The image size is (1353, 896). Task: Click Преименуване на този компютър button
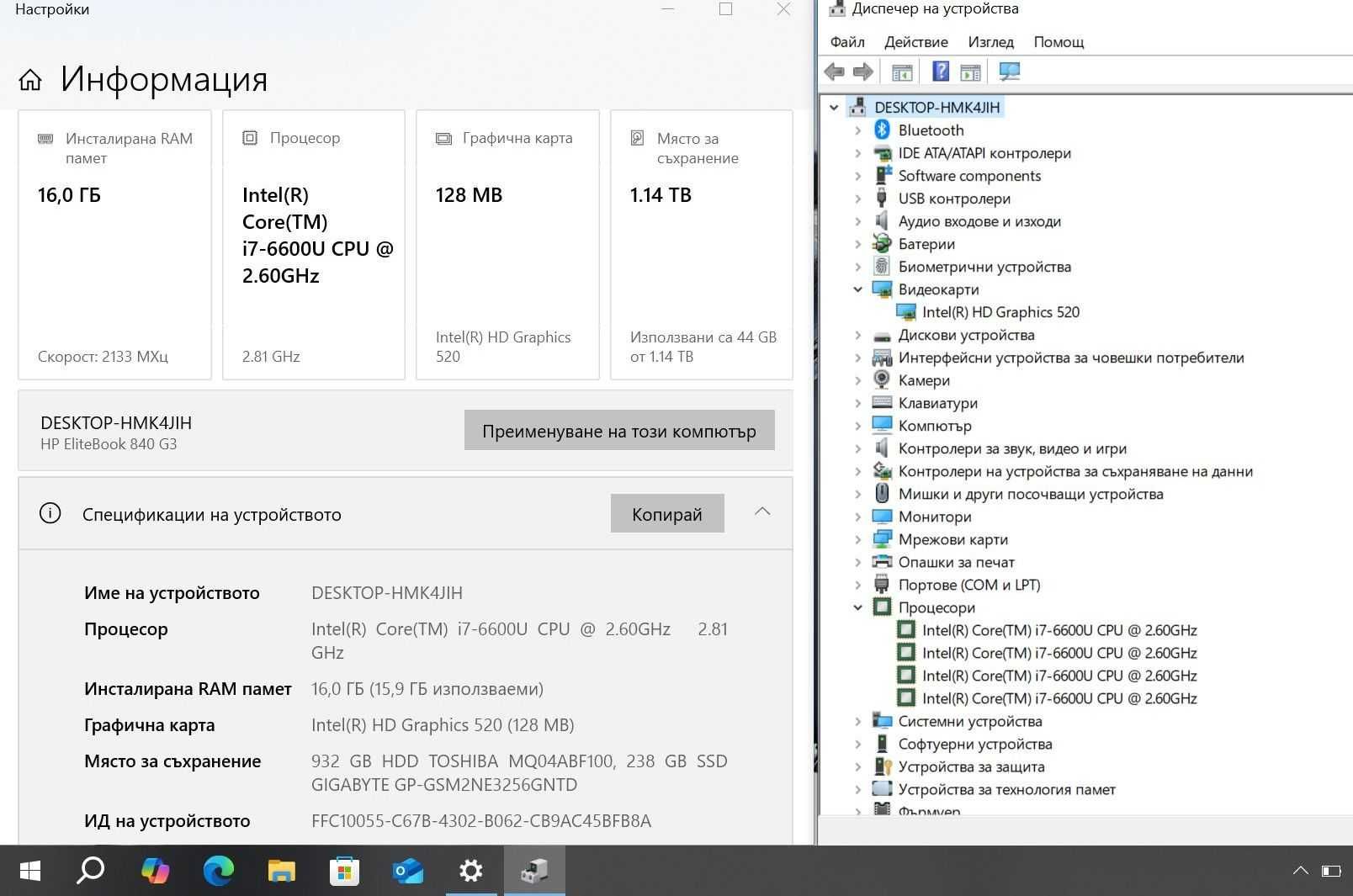(x=619, y=431)
